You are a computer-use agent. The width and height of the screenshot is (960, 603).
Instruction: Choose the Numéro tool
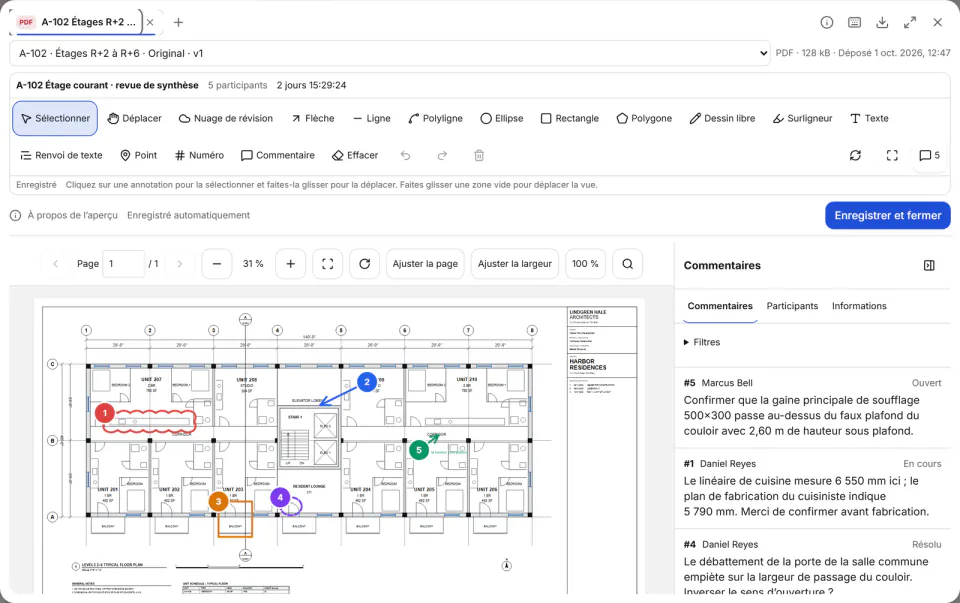coord(199,155)
